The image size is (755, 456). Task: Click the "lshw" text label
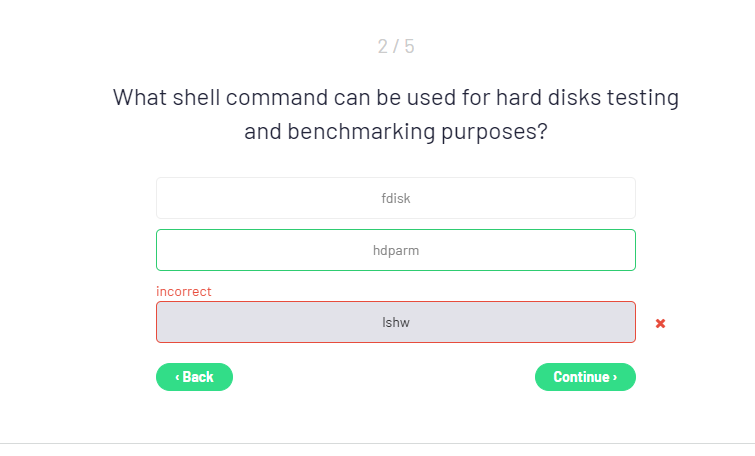point(396,322)
